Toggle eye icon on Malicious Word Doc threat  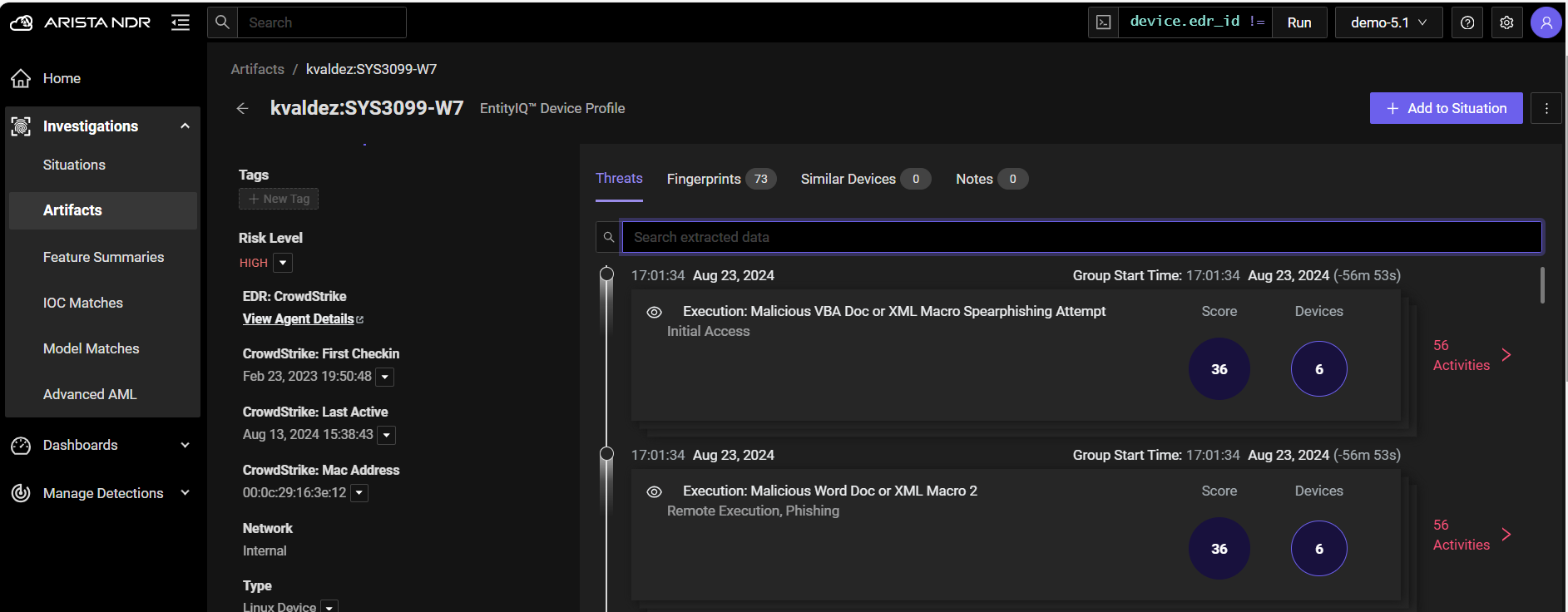(655, 491)
